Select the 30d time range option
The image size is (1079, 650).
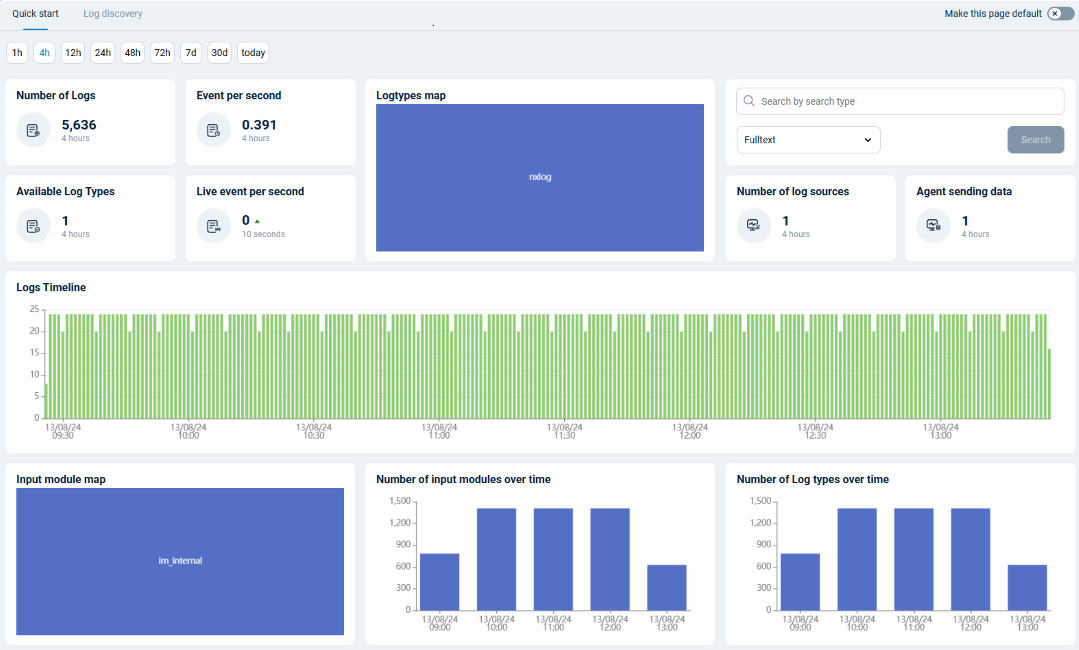click(219, 52)
